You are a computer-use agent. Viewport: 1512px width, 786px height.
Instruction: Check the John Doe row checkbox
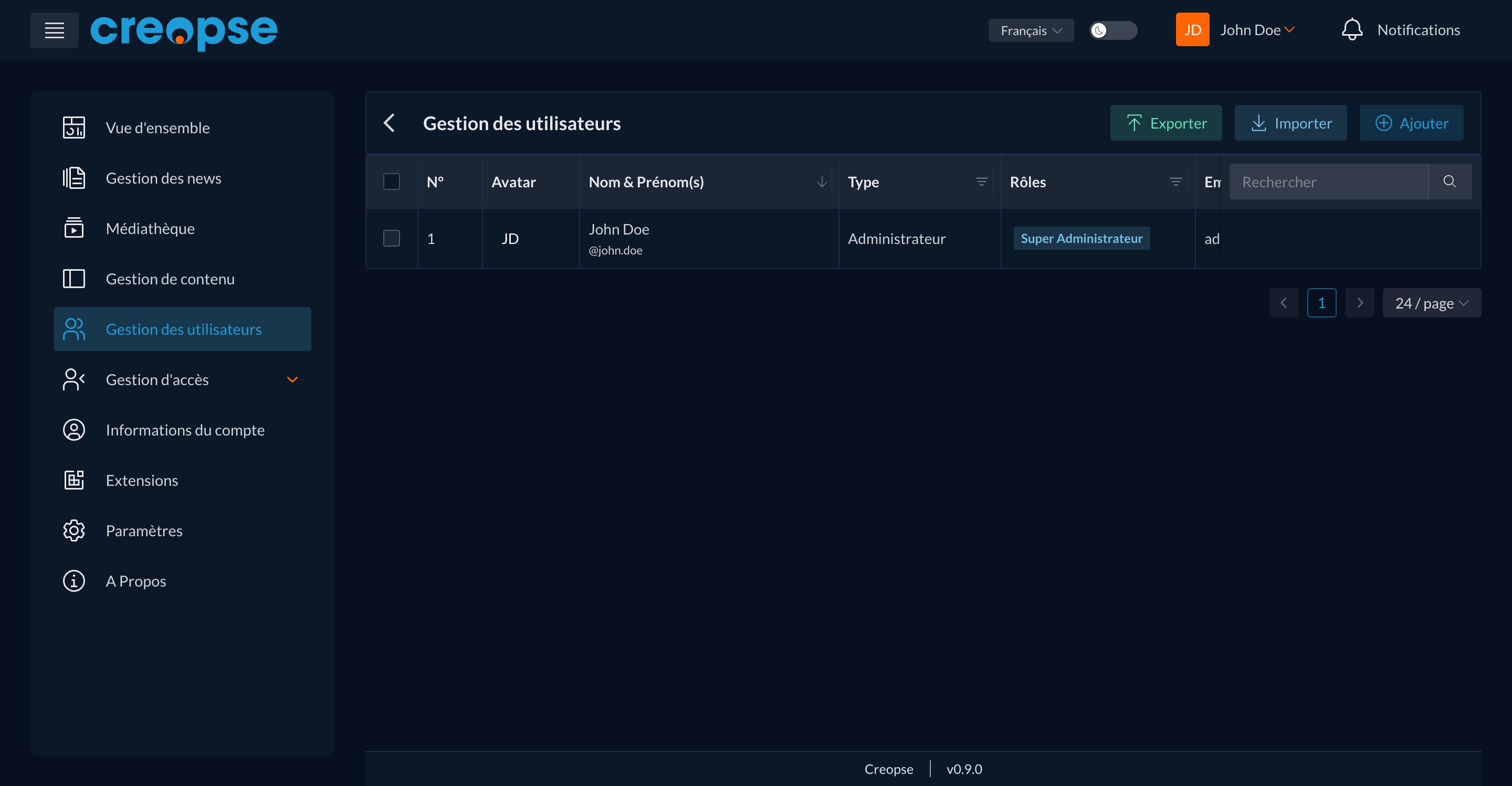(392, 238)
